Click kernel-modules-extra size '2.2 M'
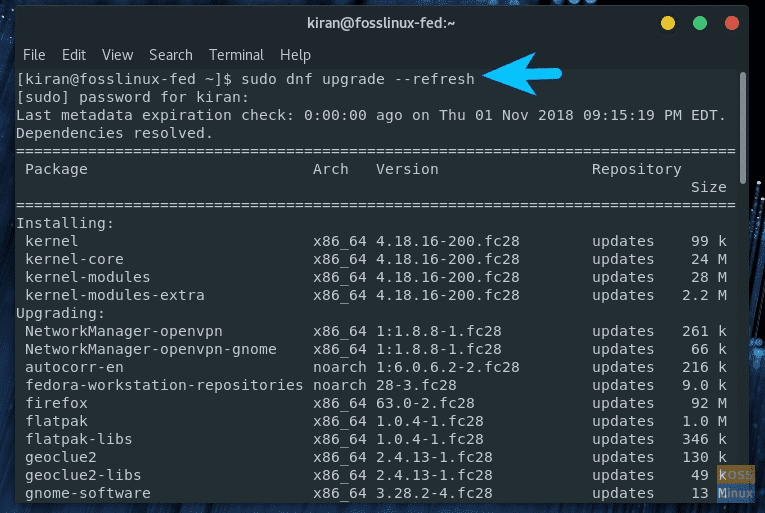 pyautogui.click(x=704, y=295)
